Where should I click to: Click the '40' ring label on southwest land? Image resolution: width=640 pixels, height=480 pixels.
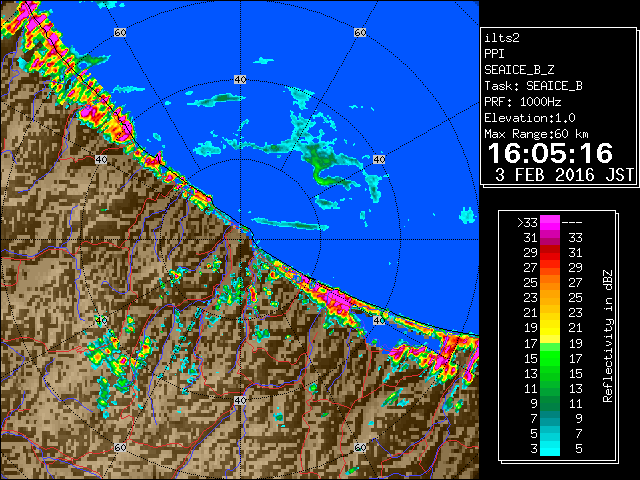[x=101, y=320]
